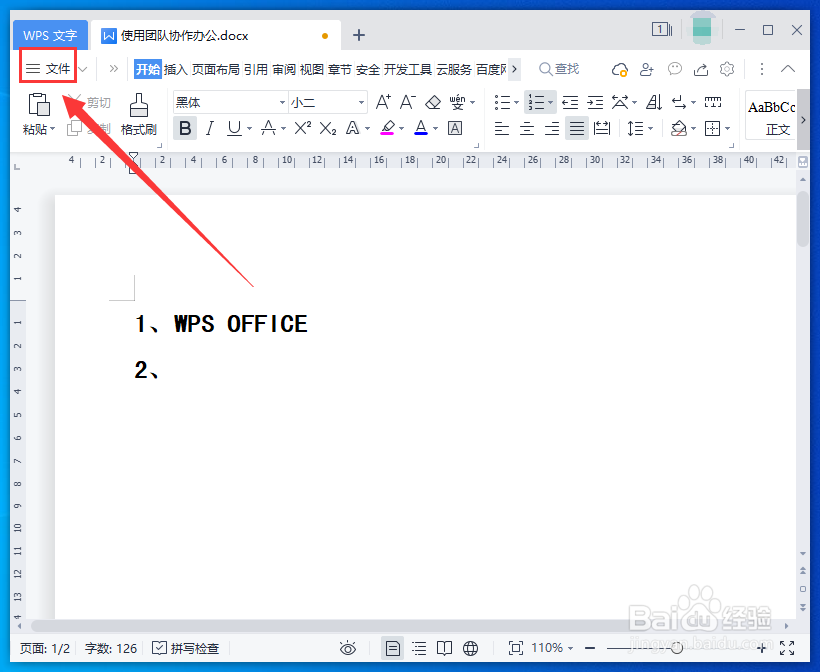820x672 pixels.
Task: Adjust the zoom slider handle
Action: coord(677,648)
